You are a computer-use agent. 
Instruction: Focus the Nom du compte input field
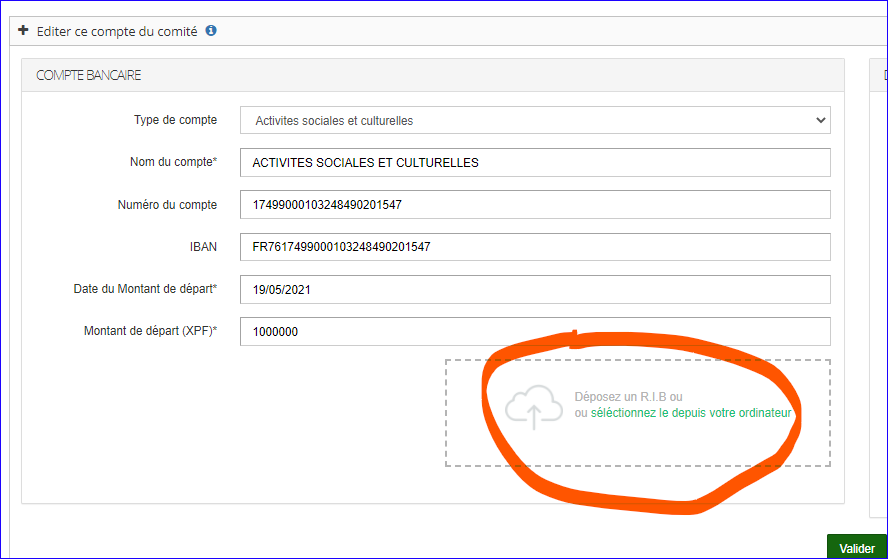pos(535,162)
